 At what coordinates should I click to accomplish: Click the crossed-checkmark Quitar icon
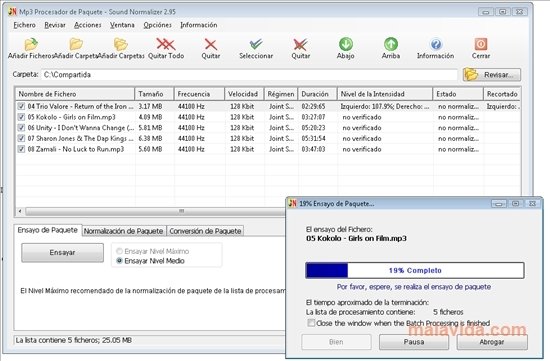click(x=301, y=44)
